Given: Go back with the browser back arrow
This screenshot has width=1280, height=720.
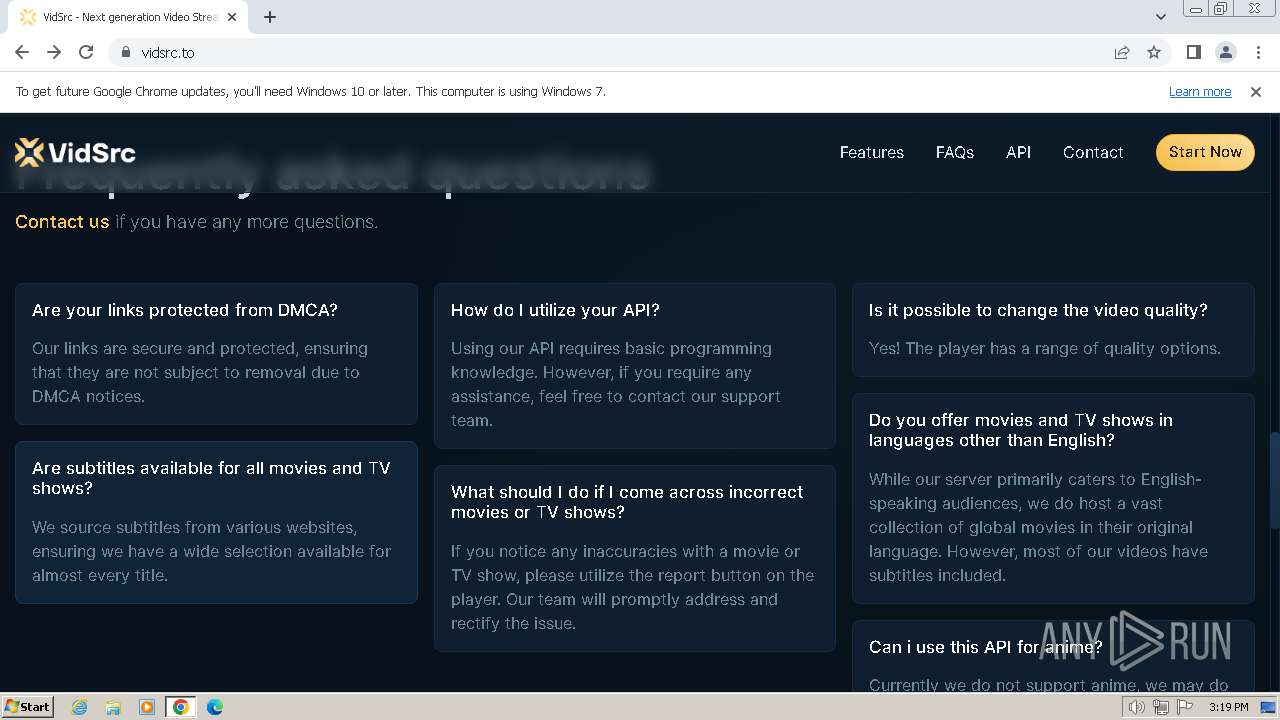Looking at the screenshot, I should click(22, 52).
